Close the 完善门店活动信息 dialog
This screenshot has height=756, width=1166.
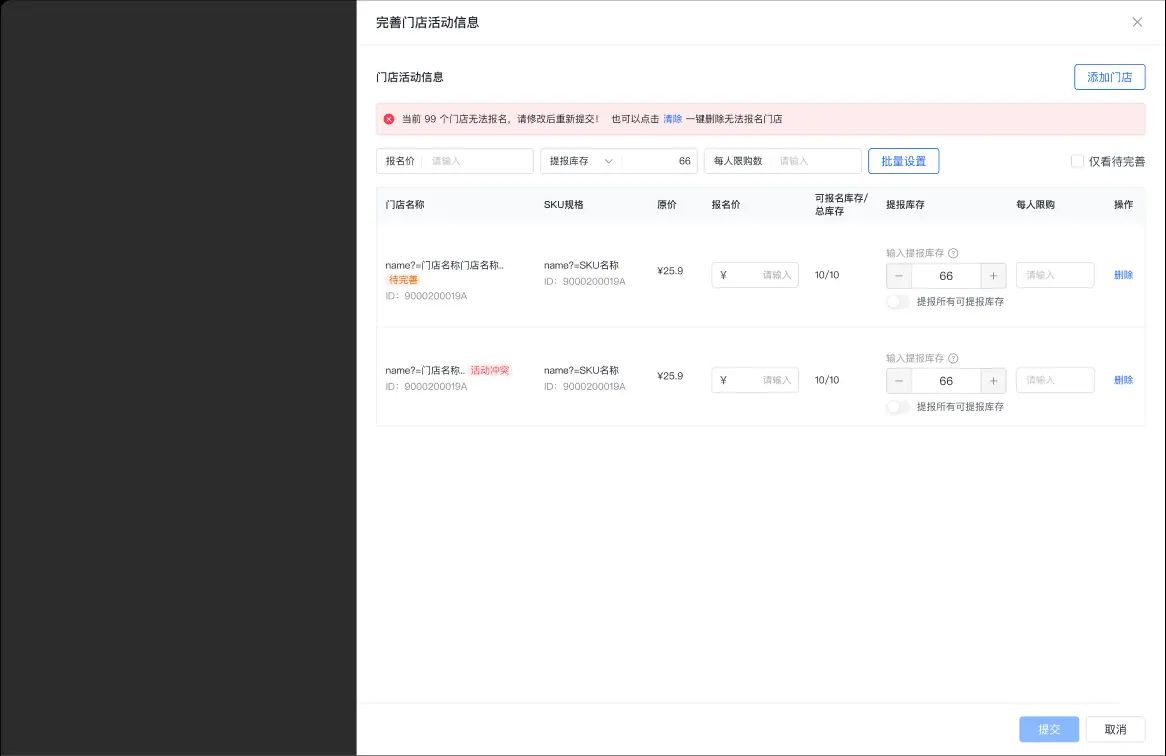1137,22
